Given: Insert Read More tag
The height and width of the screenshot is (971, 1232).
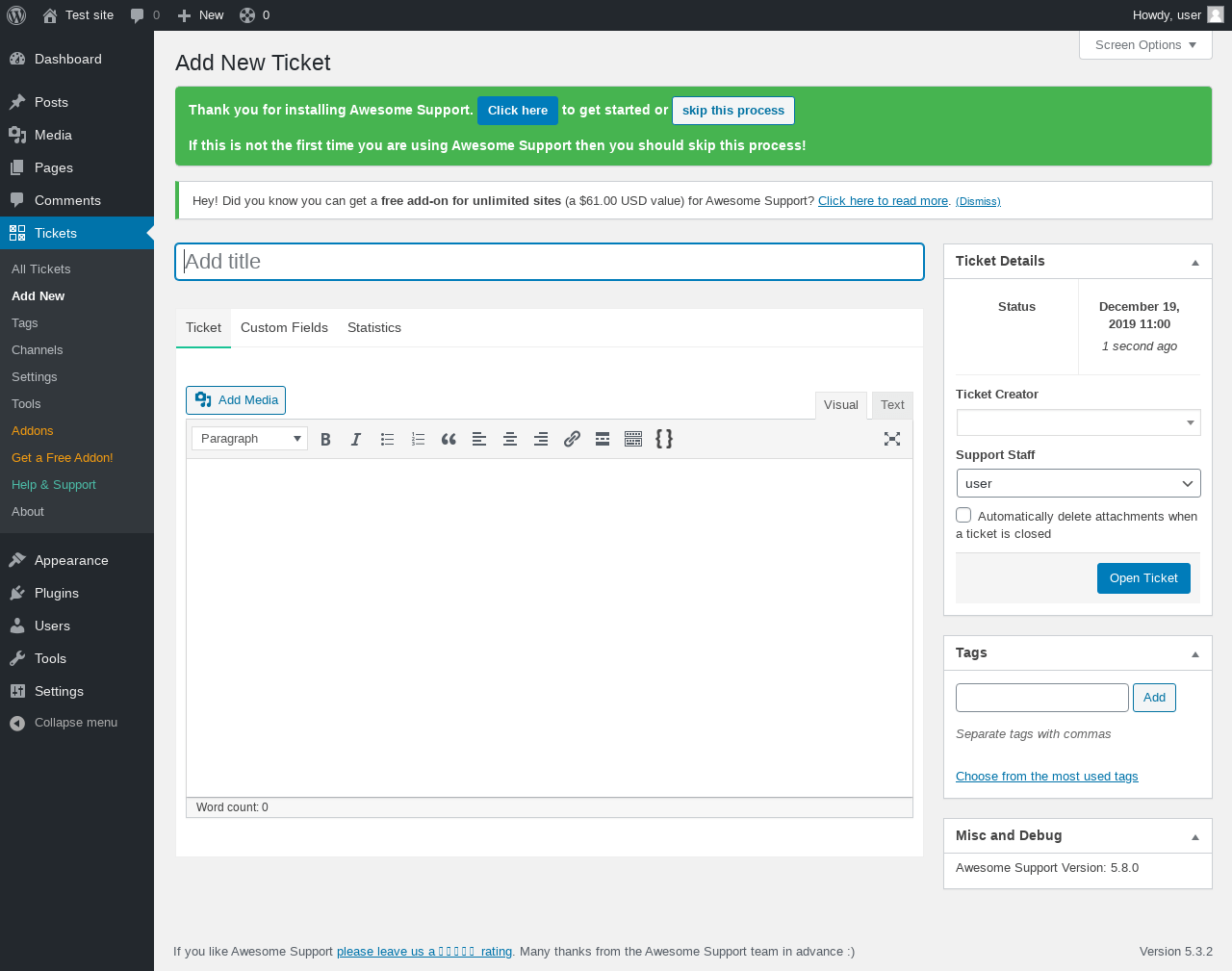Looking at the screenshot, I should (x=603, y=439).
